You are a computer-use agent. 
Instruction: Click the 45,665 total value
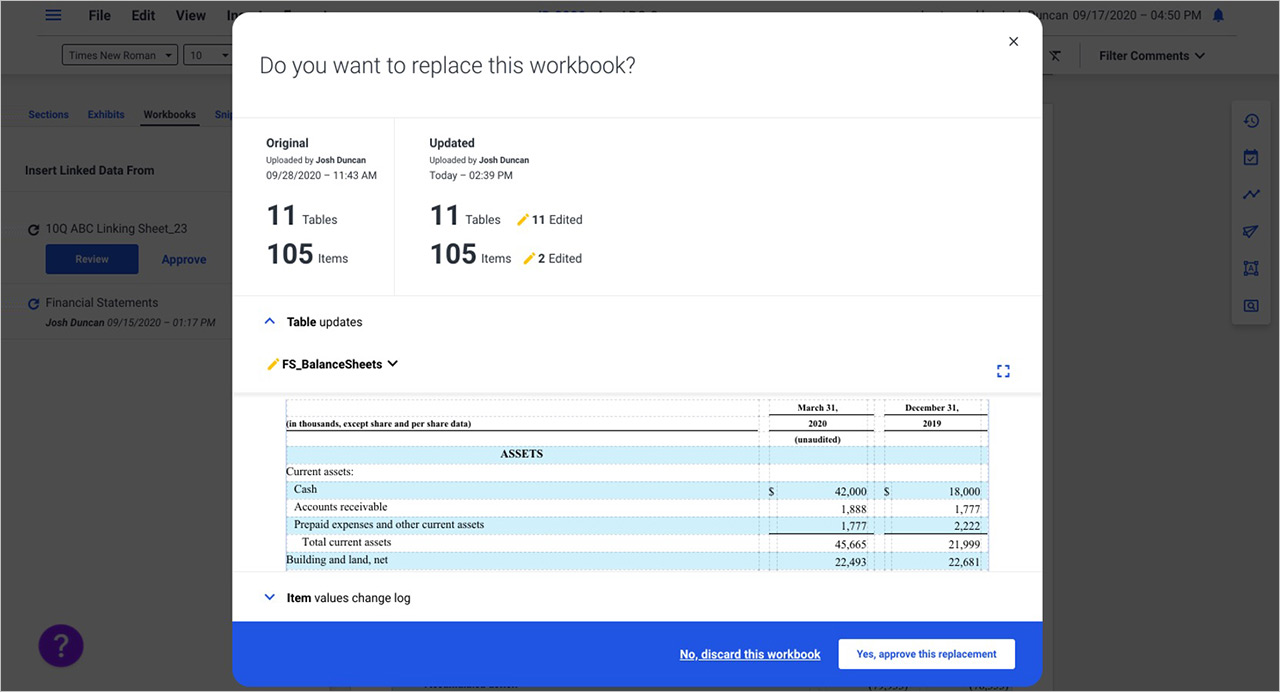(851, 545)
